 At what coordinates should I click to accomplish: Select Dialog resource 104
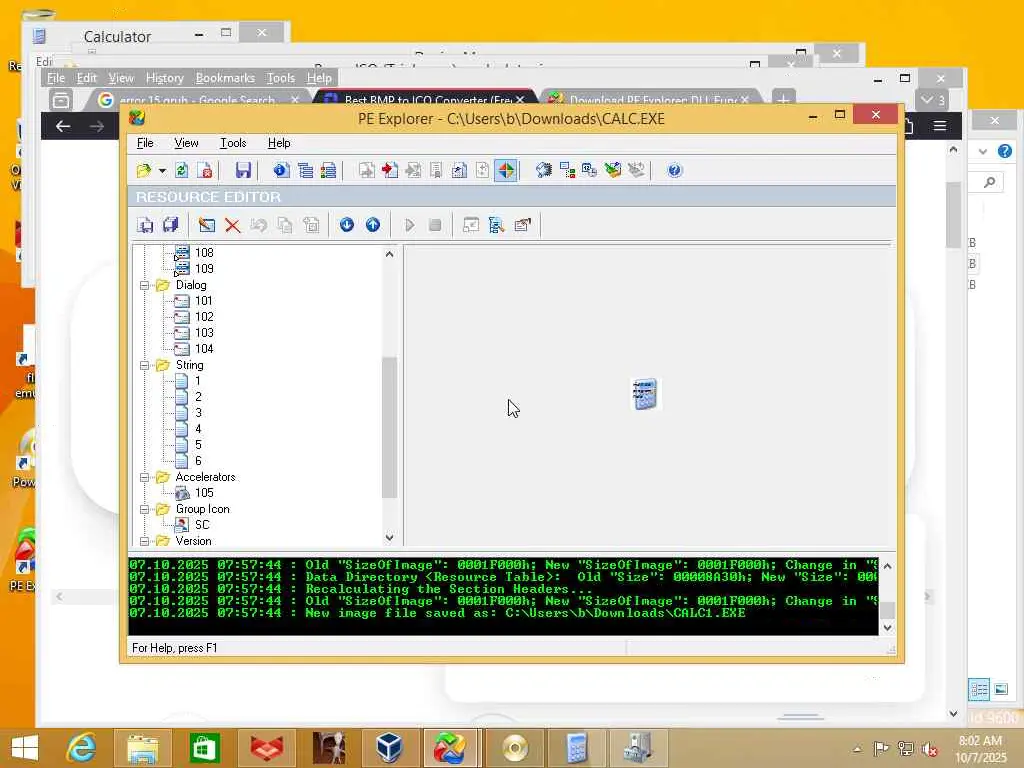click(204, 349)
